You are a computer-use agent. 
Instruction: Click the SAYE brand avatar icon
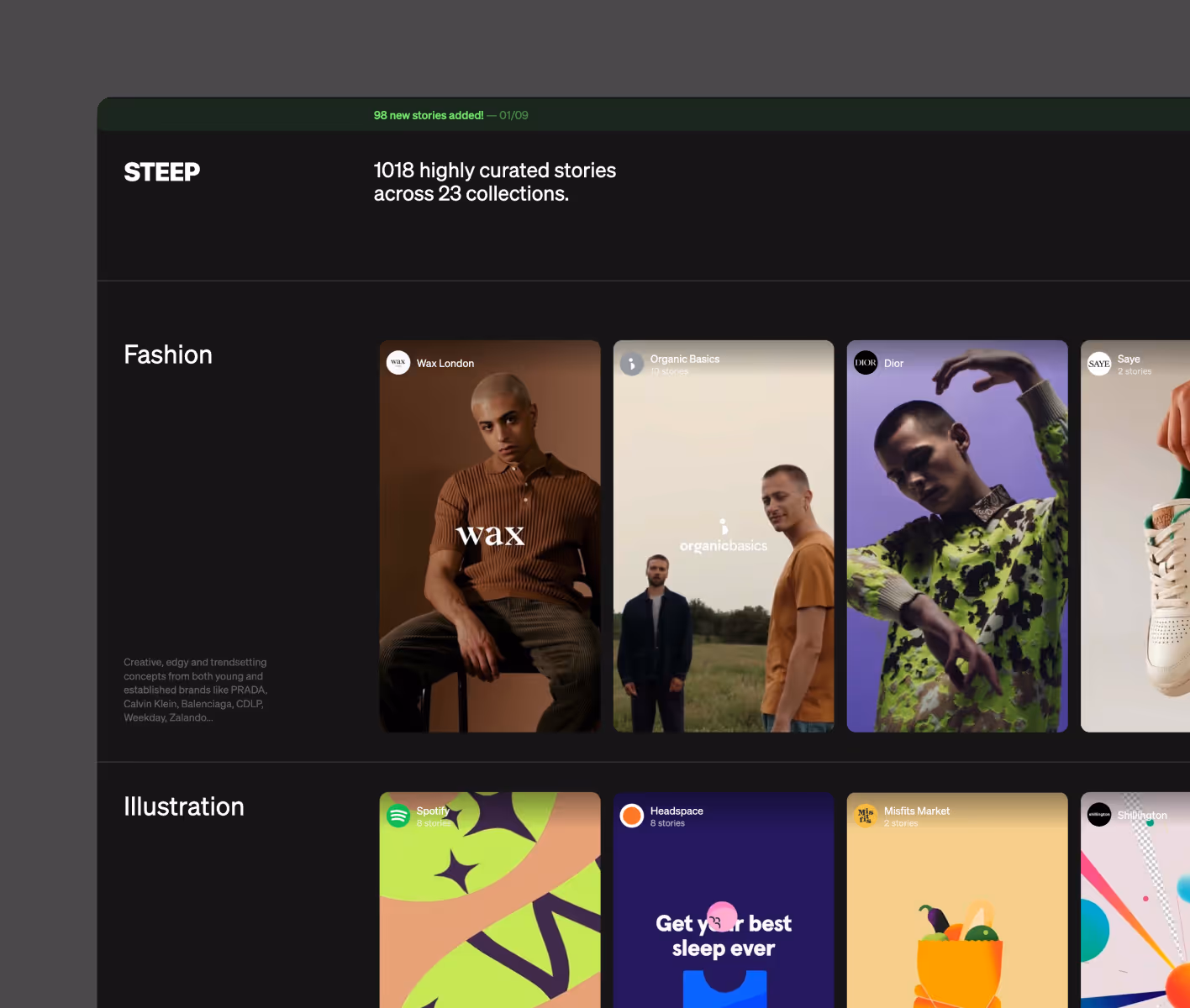[x=1099, y=364]
